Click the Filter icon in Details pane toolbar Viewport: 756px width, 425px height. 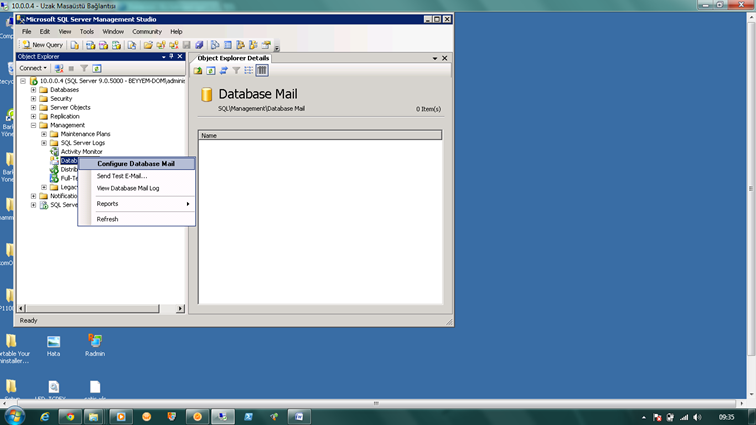point(236,70)
